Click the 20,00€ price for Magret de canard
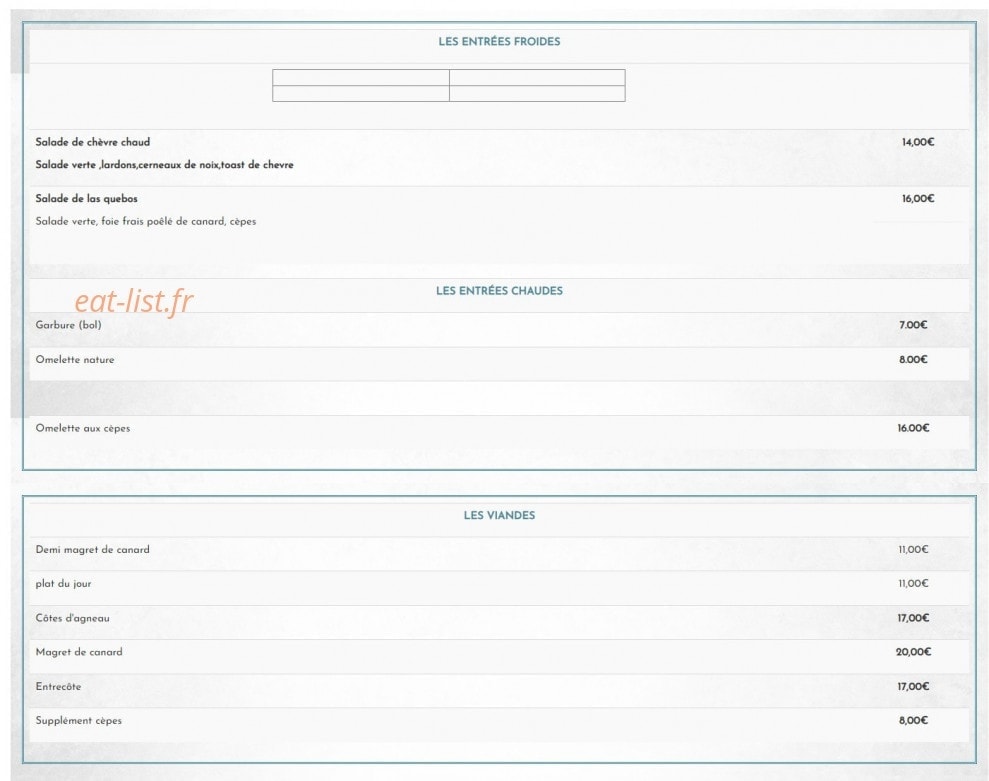This screenshot has height=781, width=989. point(913,652)
